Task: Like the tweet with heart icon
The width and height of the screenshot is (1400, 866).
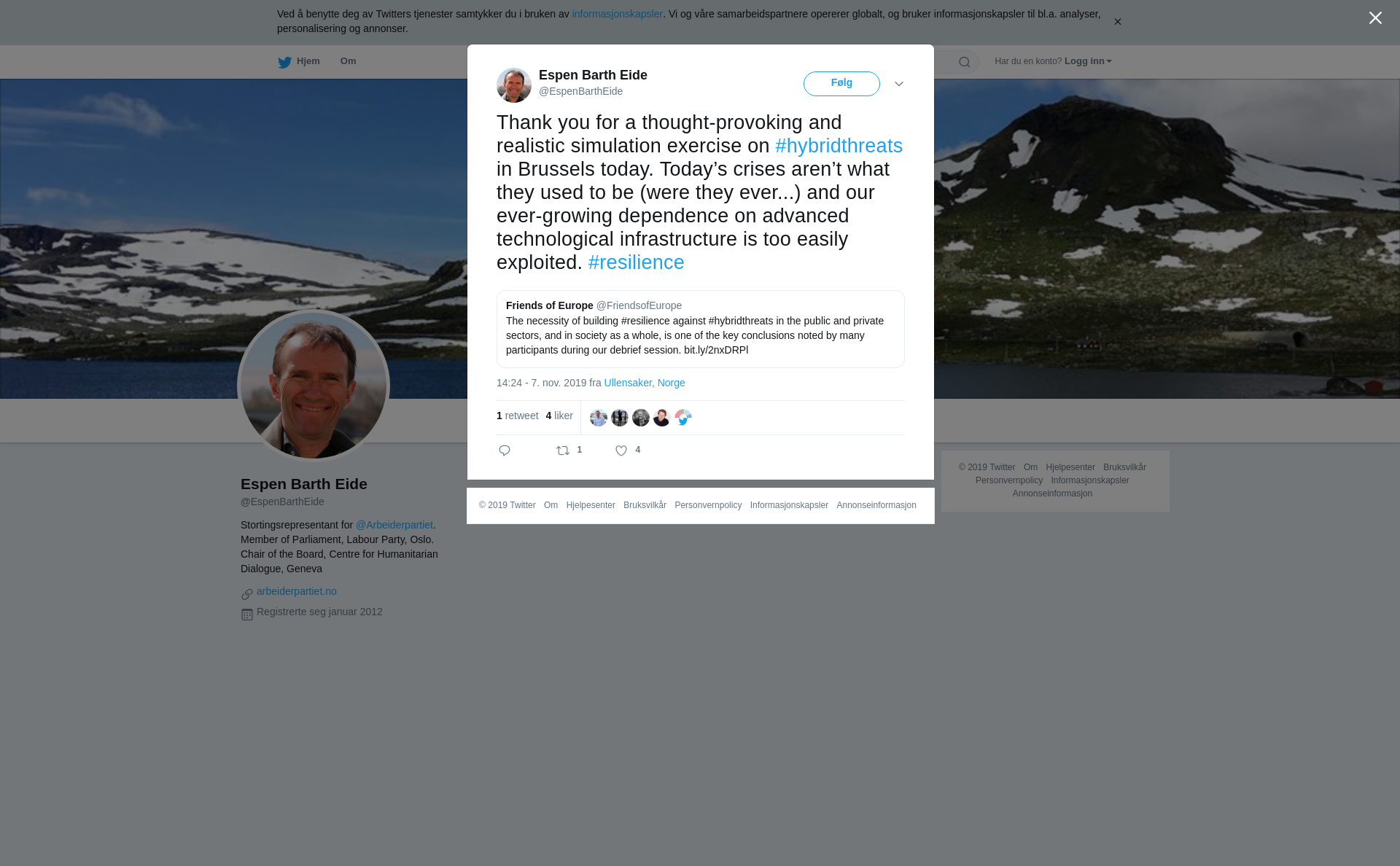Action: pyautogui.click(x=621, y=450)
